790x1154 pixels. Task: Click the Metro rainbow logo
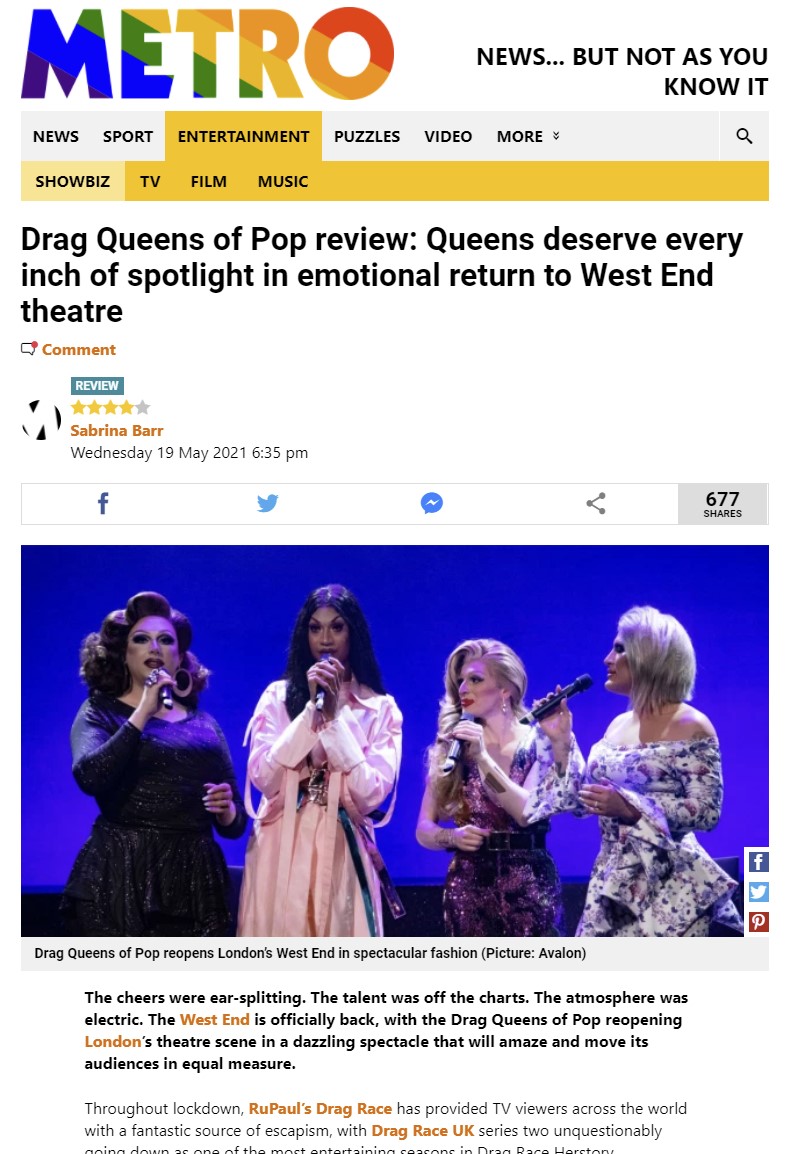tap(208, 53)
